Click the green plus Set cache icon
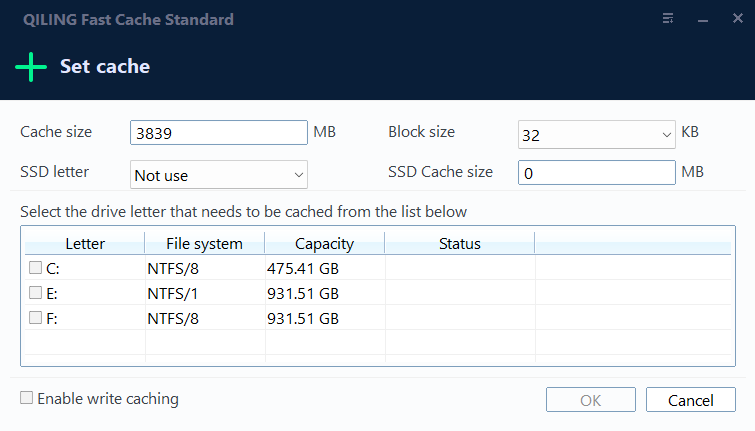The height and width of the screenshot is (431, 755). coord(31,67)
